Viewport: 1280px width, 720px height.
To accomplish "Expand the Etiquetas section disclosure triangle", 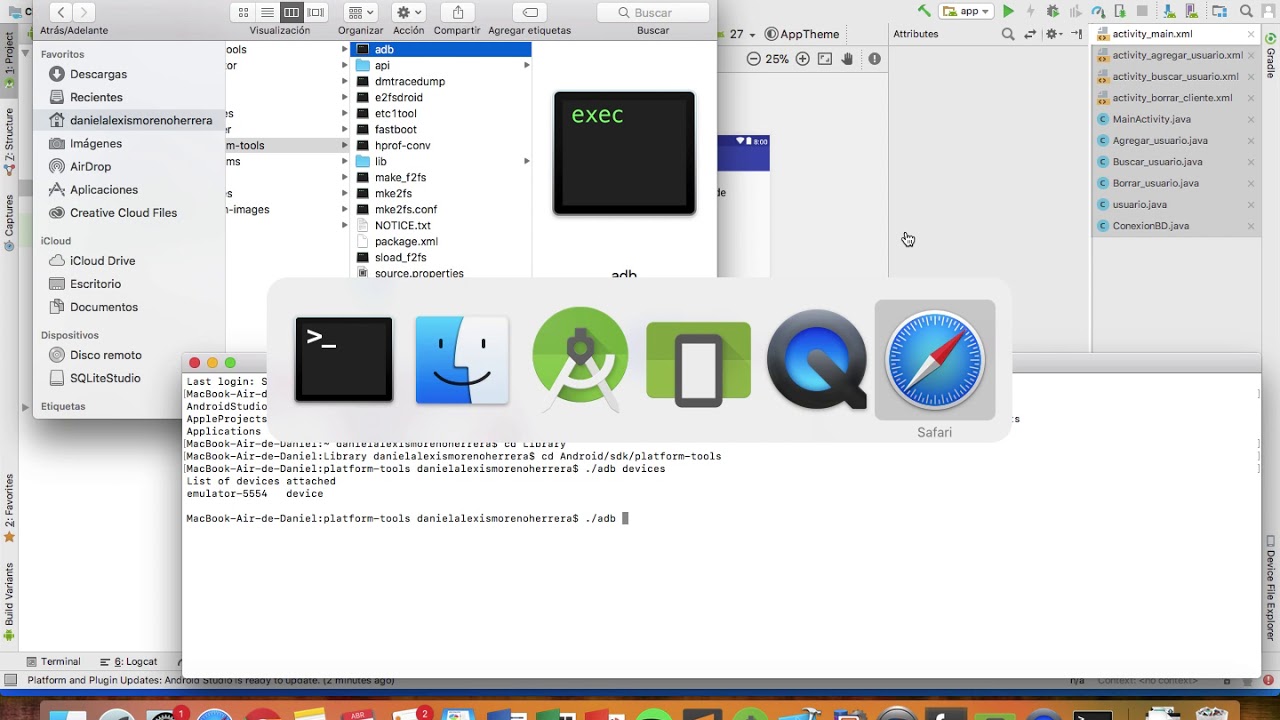I will (25, 407).
